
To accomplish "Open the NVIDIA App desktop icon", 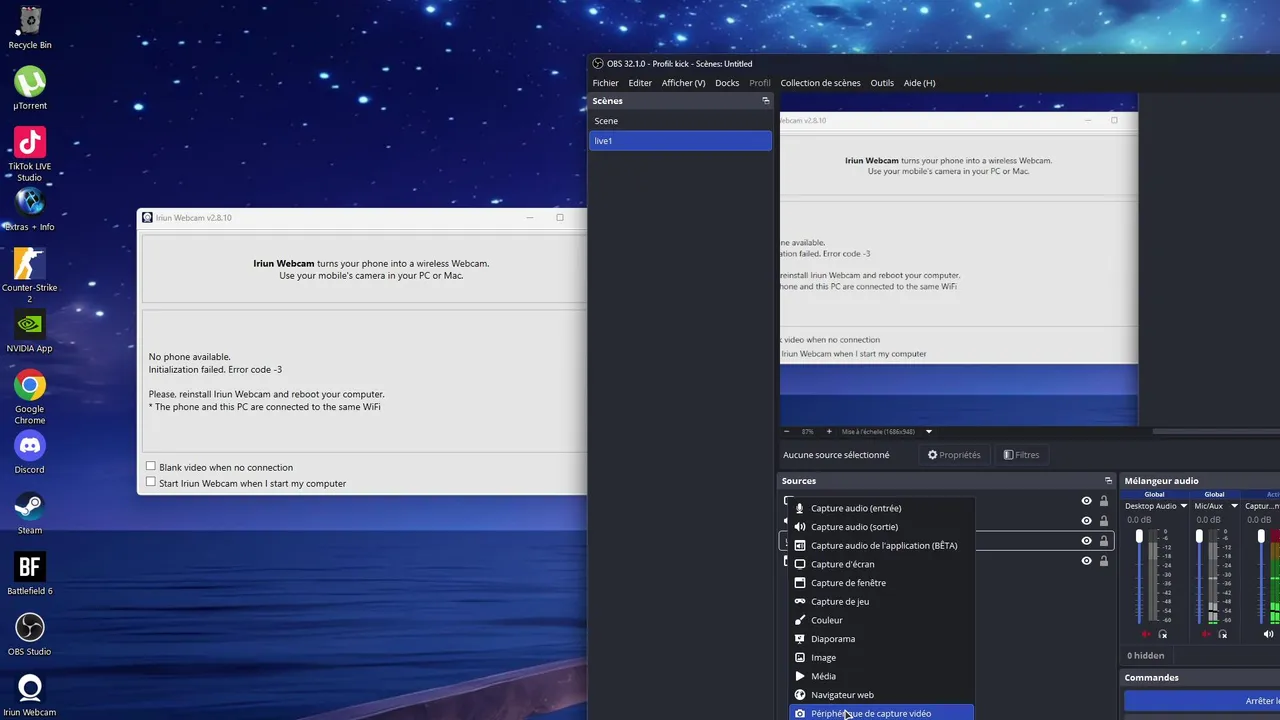I will click(x=30, y=331).
